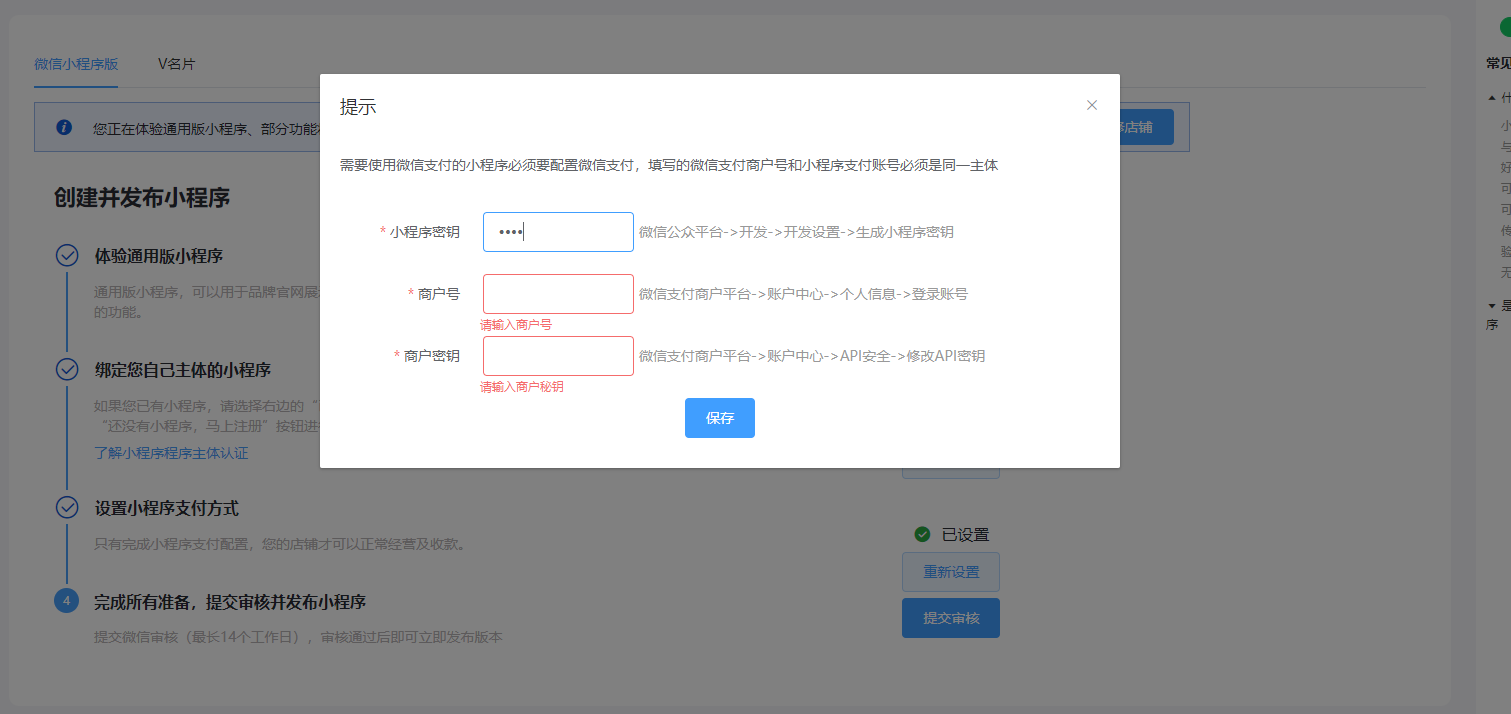Click step 4 circle icon
Image resolution: width=1511 pixels, height=714 pixels.
point(67,601)
